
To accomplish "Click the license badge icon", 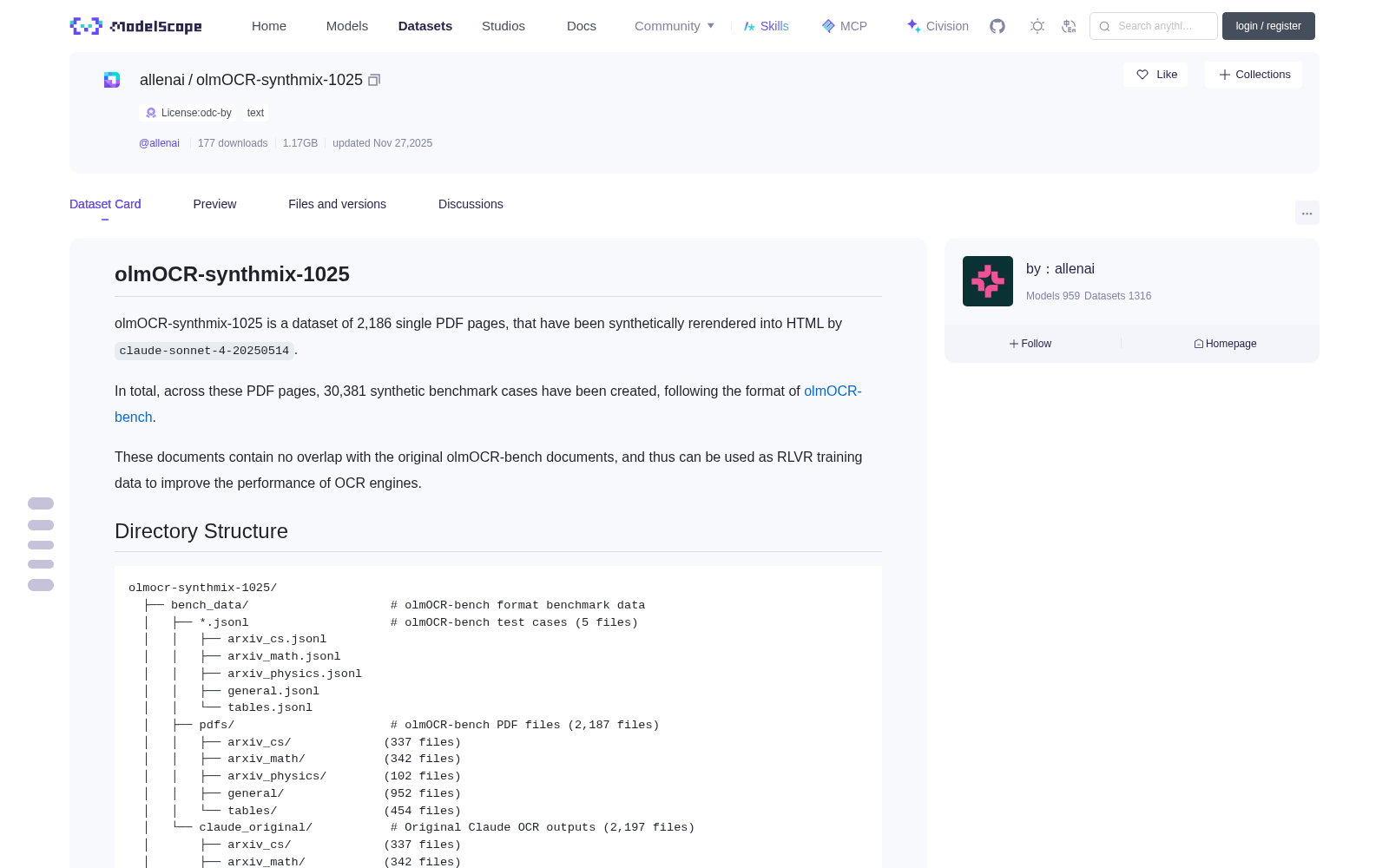I will (151, 113).
